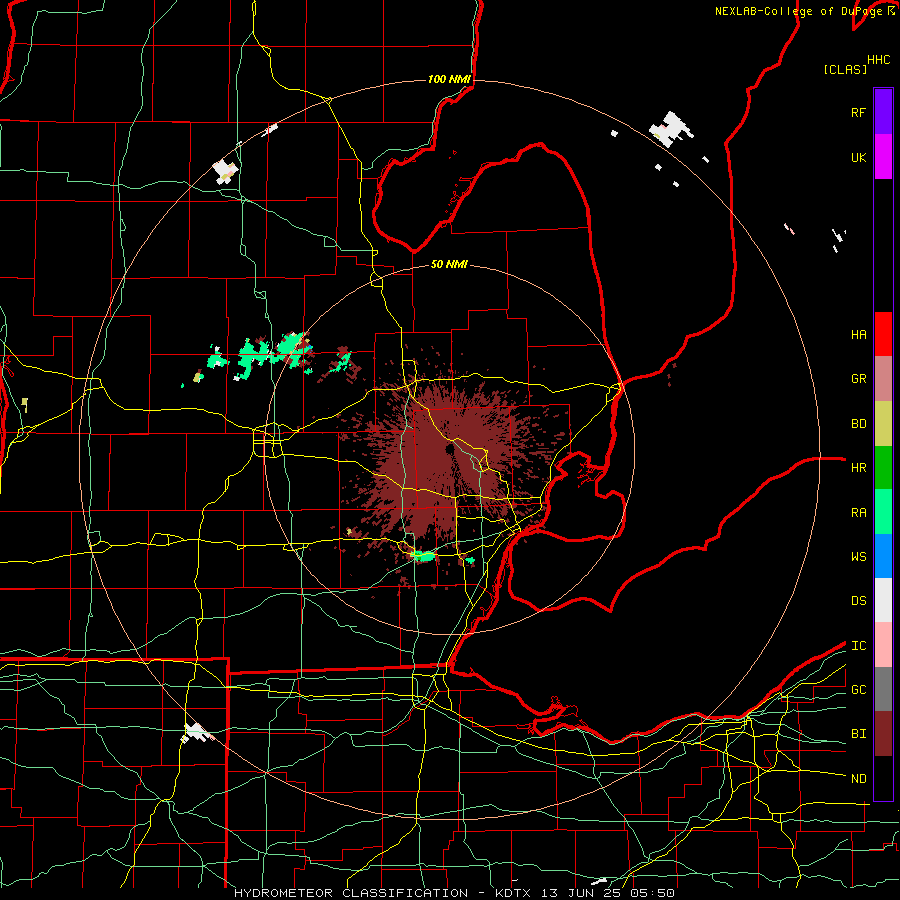Viewport: 900px width, 900px height.
Task: Click the dark red BI biological swatch
Action: 883,734
